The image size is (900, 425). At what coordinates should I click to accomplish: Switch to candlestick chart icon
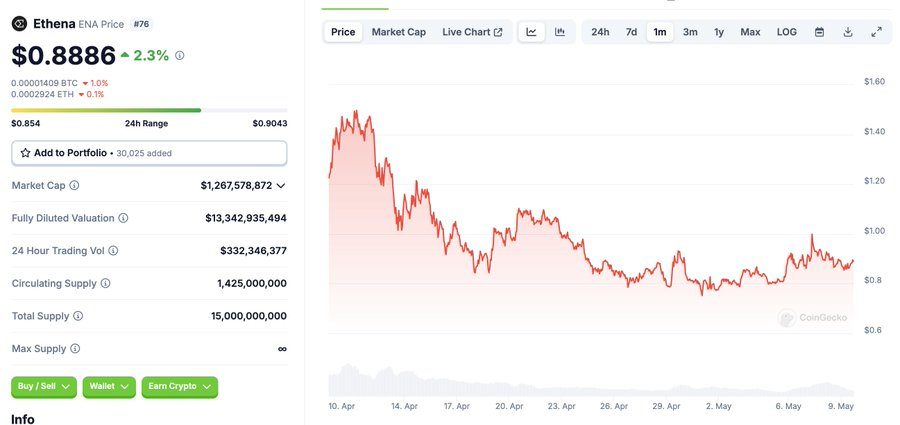click(560, 32)
